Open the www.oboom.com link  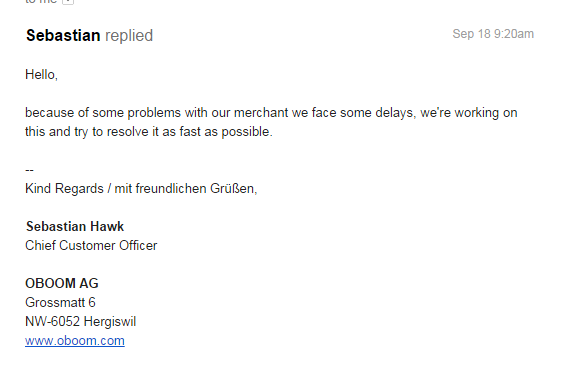click(75, 340)
